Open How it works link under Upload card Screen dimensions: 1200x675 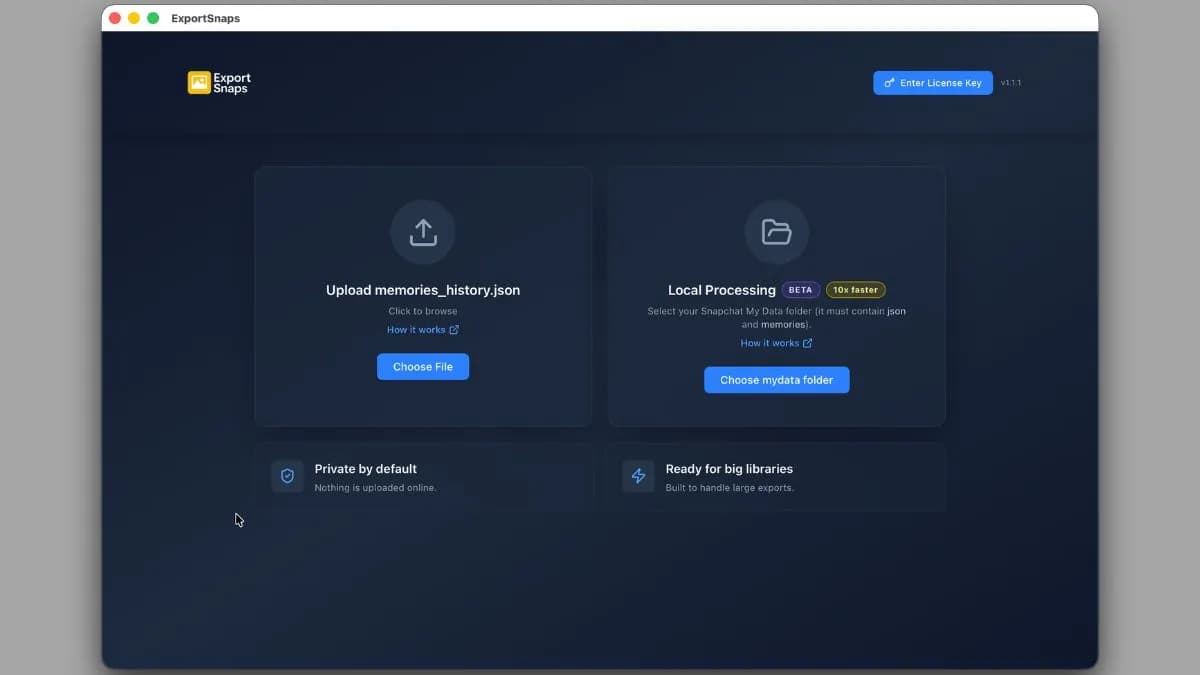pyautogui.click(x=423, y=330)
